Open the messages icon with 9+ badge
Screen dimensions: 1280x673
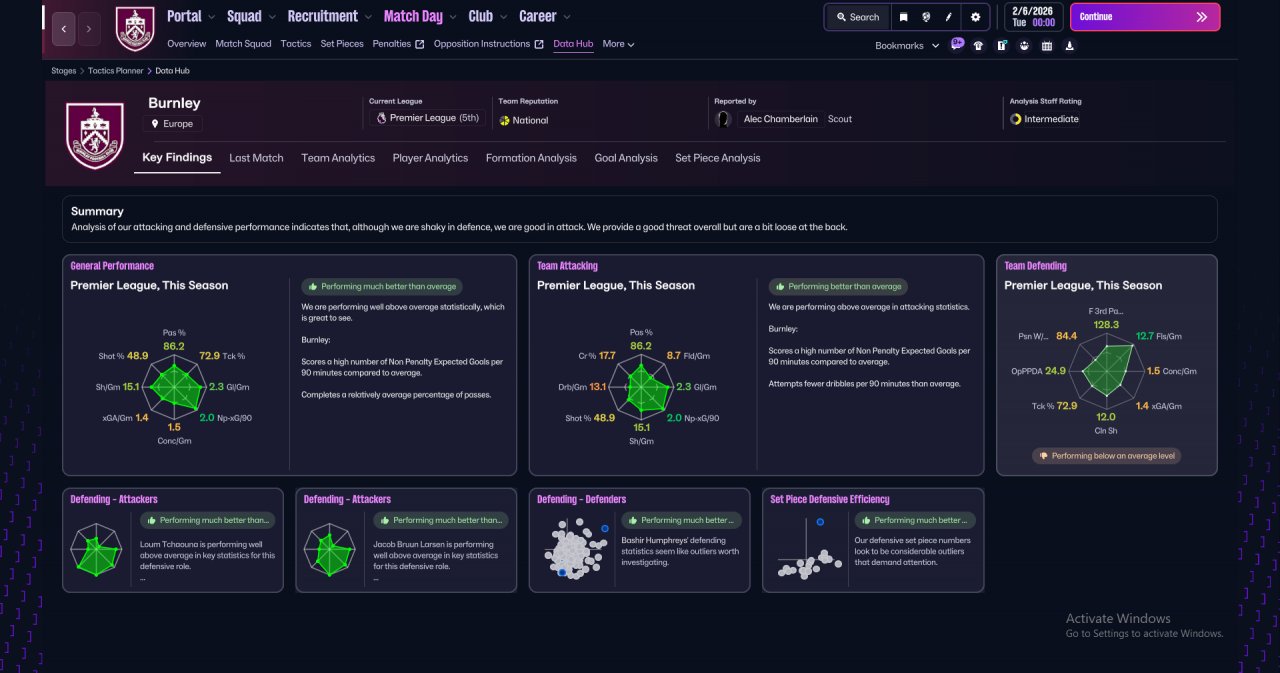coord(957,44)
